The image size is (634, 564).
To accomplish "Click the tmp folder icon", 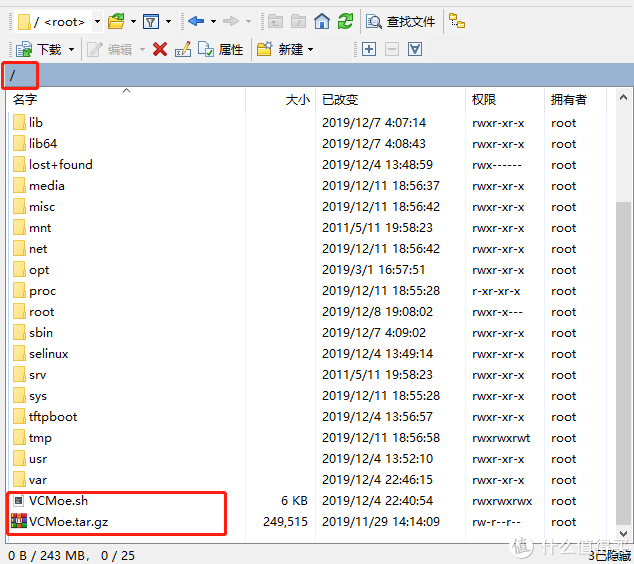I will click(19, 438).
